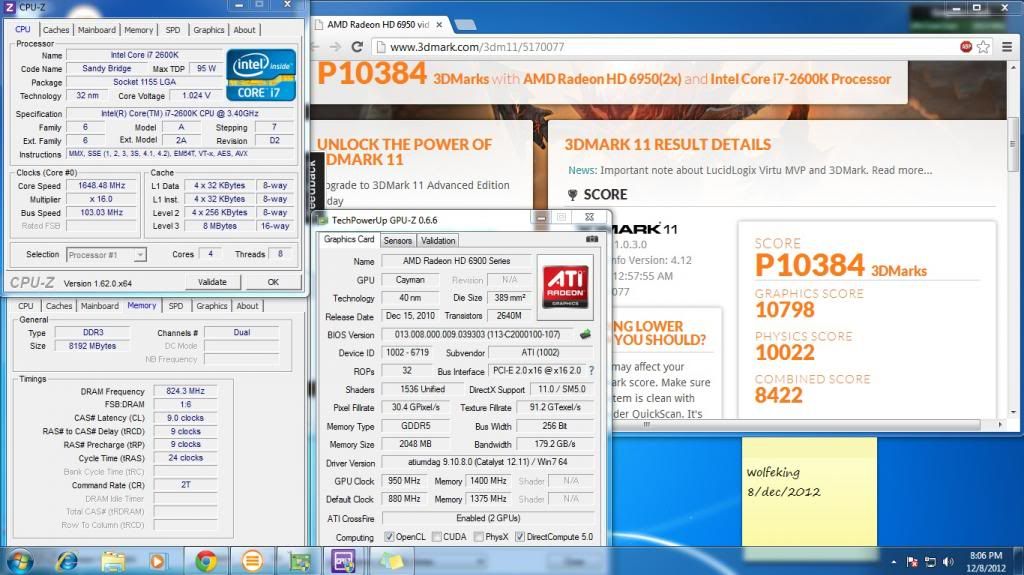
Task: Reload page in Chrome
Action: 357,47
